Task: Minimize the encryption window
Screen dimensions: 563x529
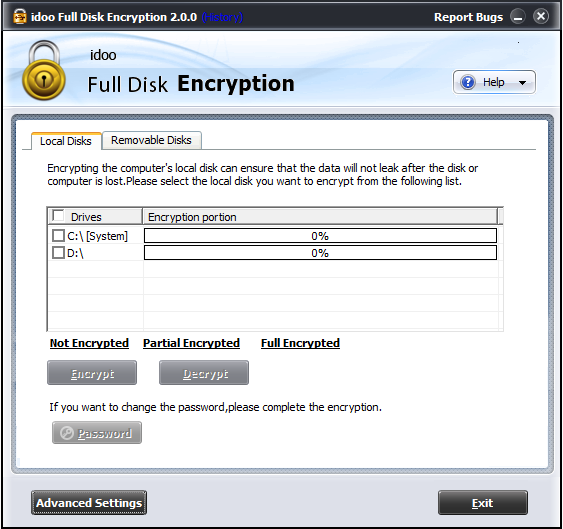Action: (517, 17)
